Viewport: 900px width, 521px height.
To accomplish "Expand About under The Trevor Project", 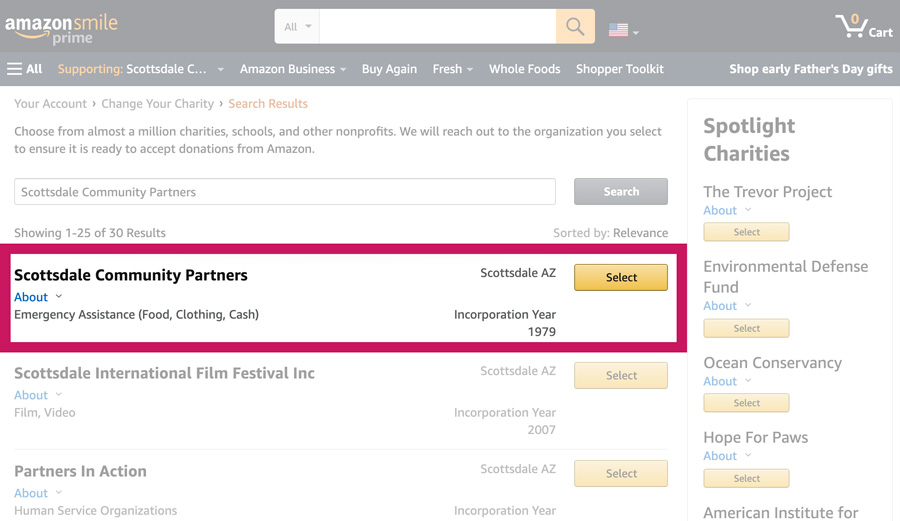I will [x=727, y=211].
